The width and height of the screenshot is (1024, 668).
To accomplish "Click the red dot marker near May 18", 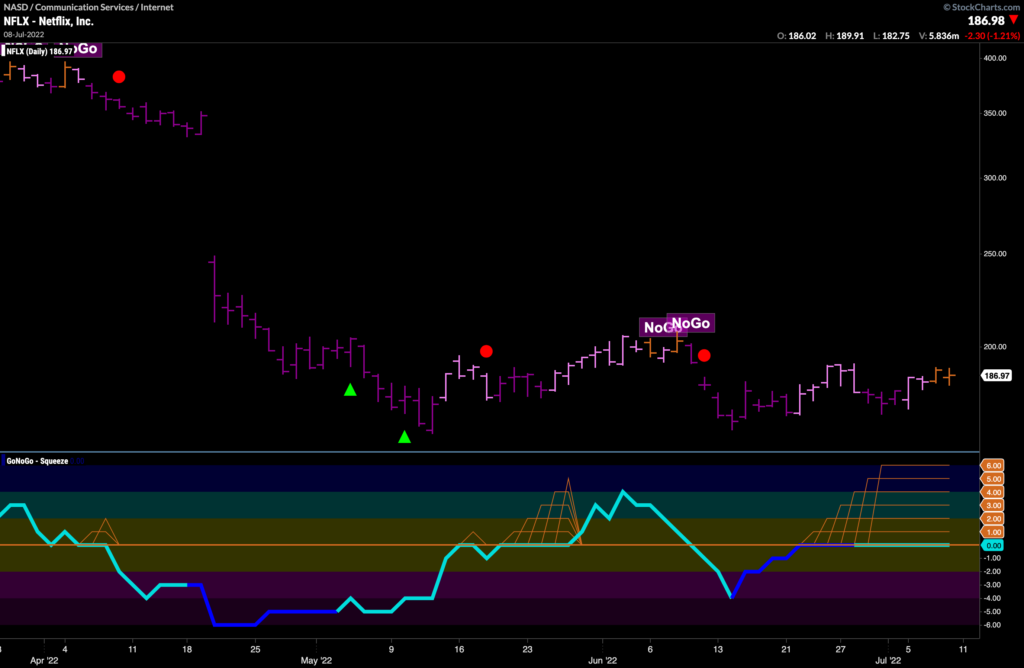I will point(486,351).
